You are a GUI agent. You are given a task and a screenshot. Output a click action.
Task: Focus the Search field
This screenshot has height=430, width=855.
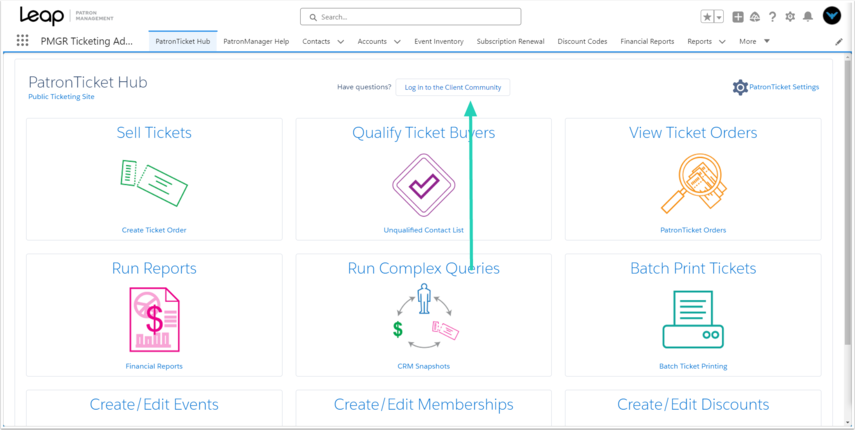click(x=411, y=17)
